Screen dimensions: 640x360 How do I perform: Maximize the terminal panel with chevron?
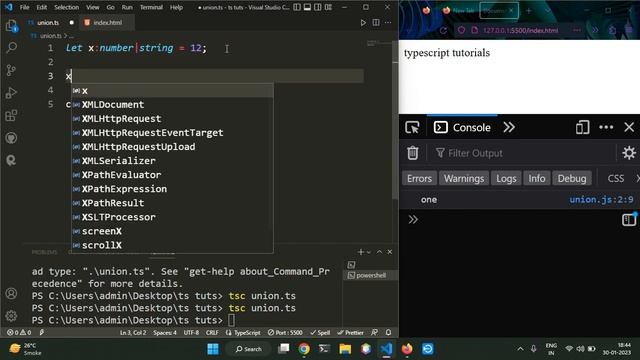coord(379,252)
